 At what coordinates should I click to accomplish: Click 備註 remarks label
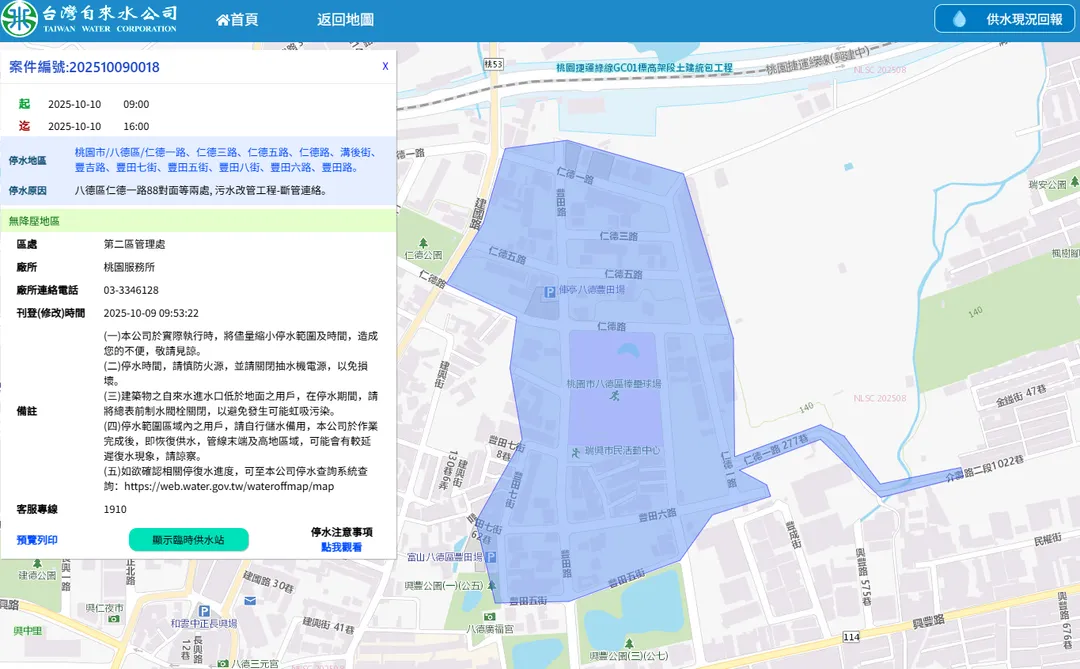(27, 411)
